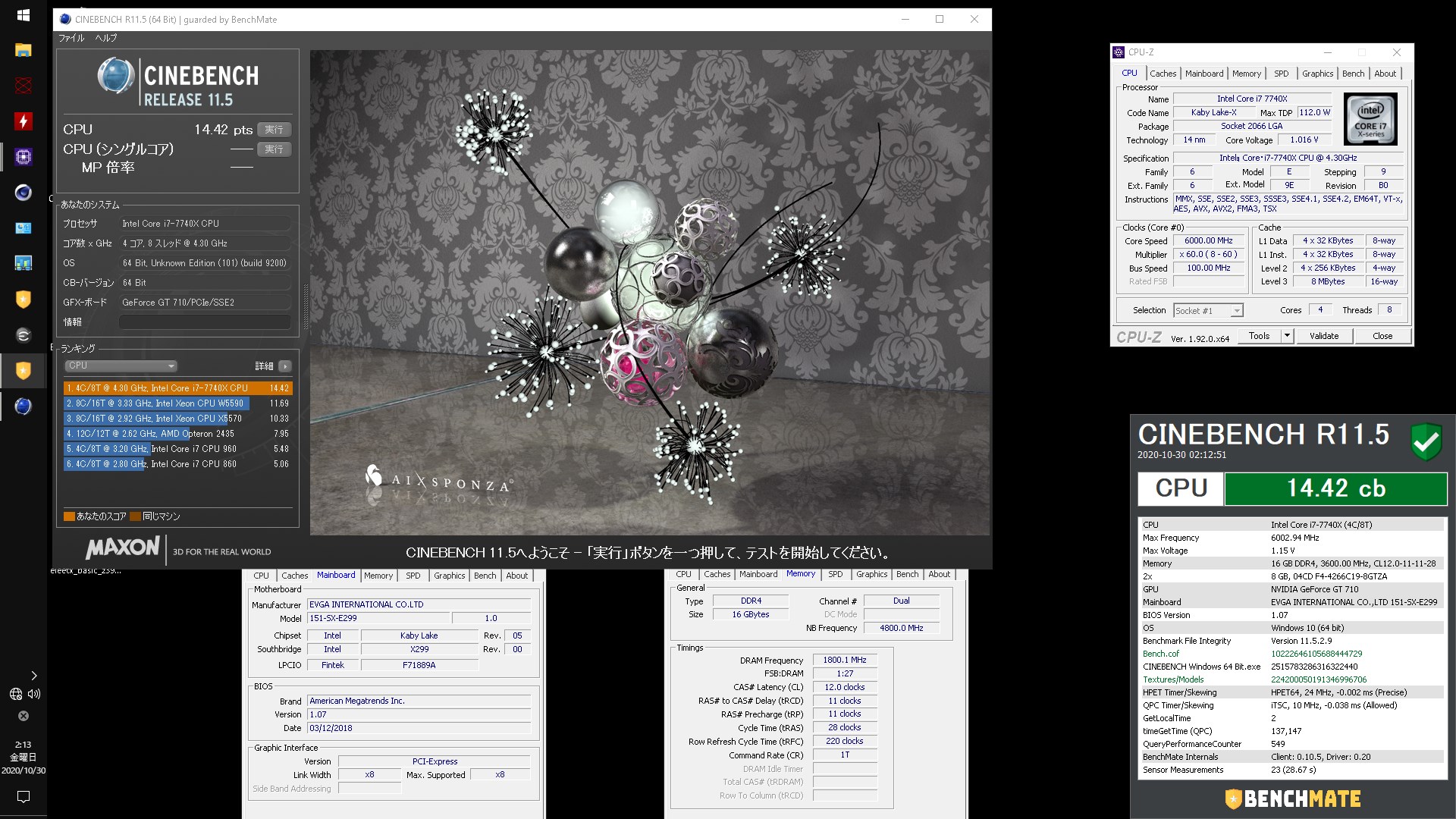Select ranking row AMD Opteron 2435
This screenshot has width=1456, height=819.
pos(177,434)
